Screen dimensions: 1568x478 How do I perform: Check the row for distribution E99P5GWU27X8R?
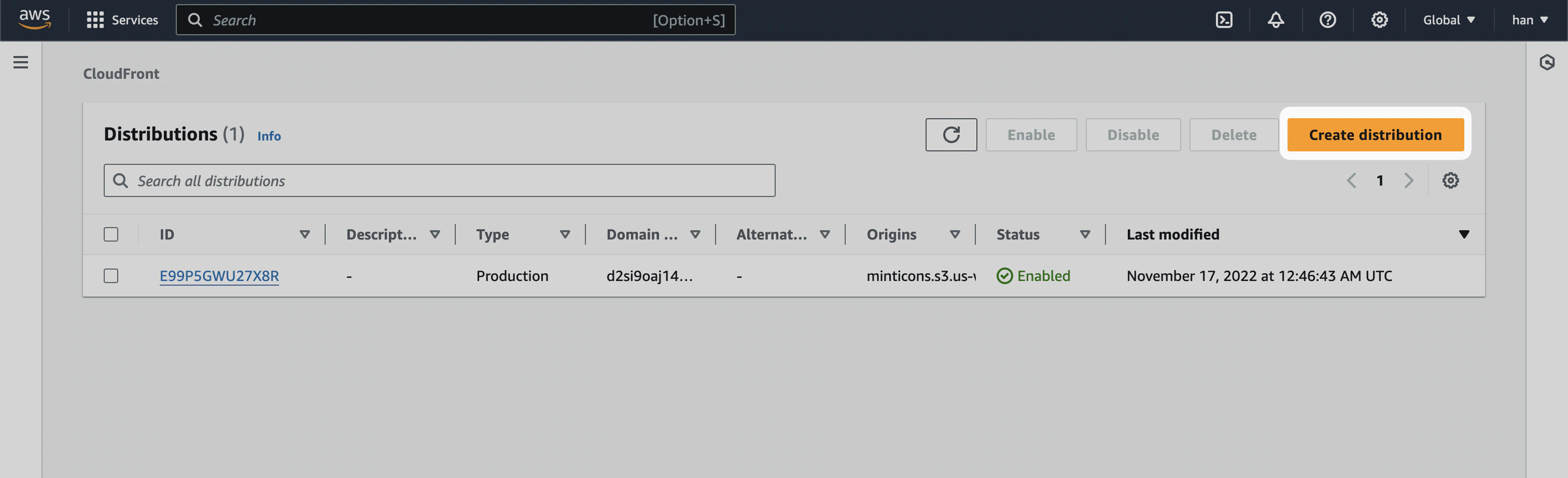point(111,275)
